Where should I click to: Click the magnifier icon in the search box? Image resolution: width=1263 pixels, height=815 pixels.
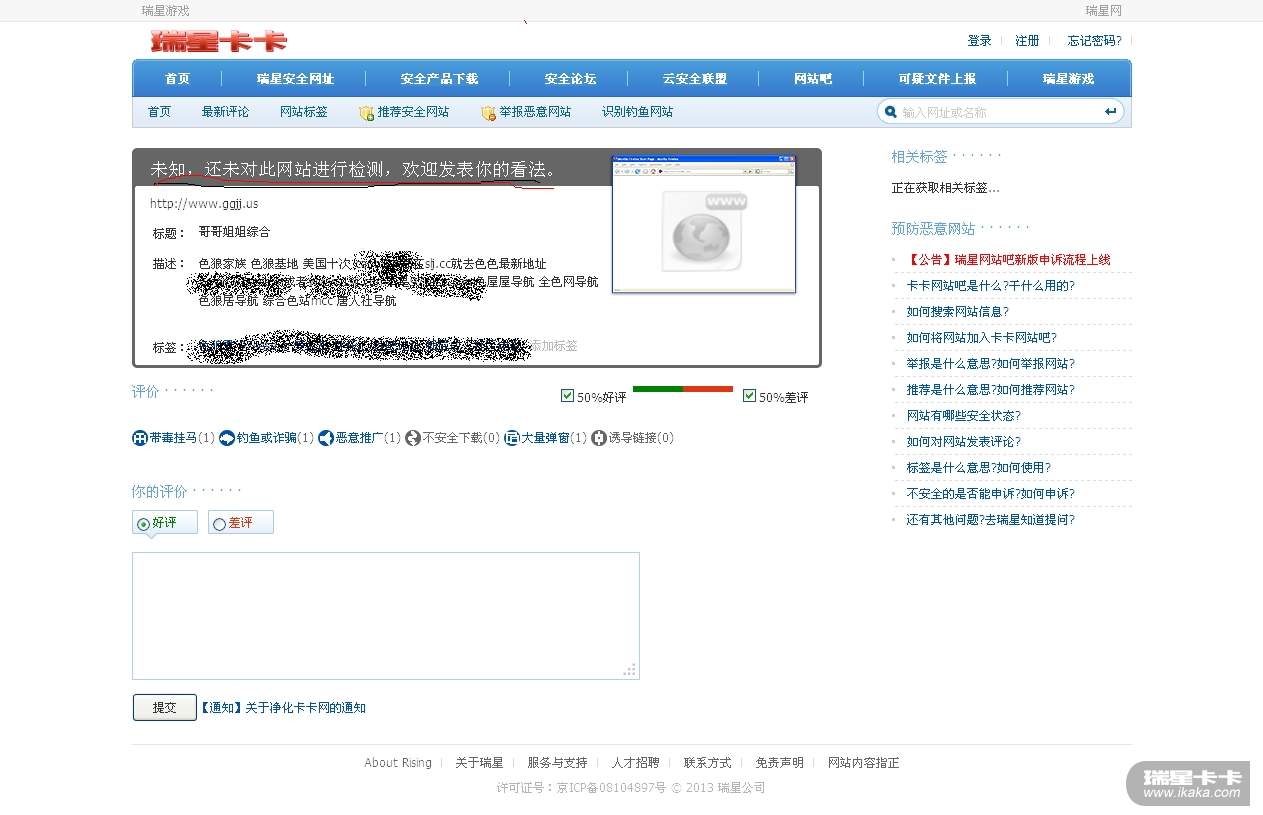tap(889, 112)
